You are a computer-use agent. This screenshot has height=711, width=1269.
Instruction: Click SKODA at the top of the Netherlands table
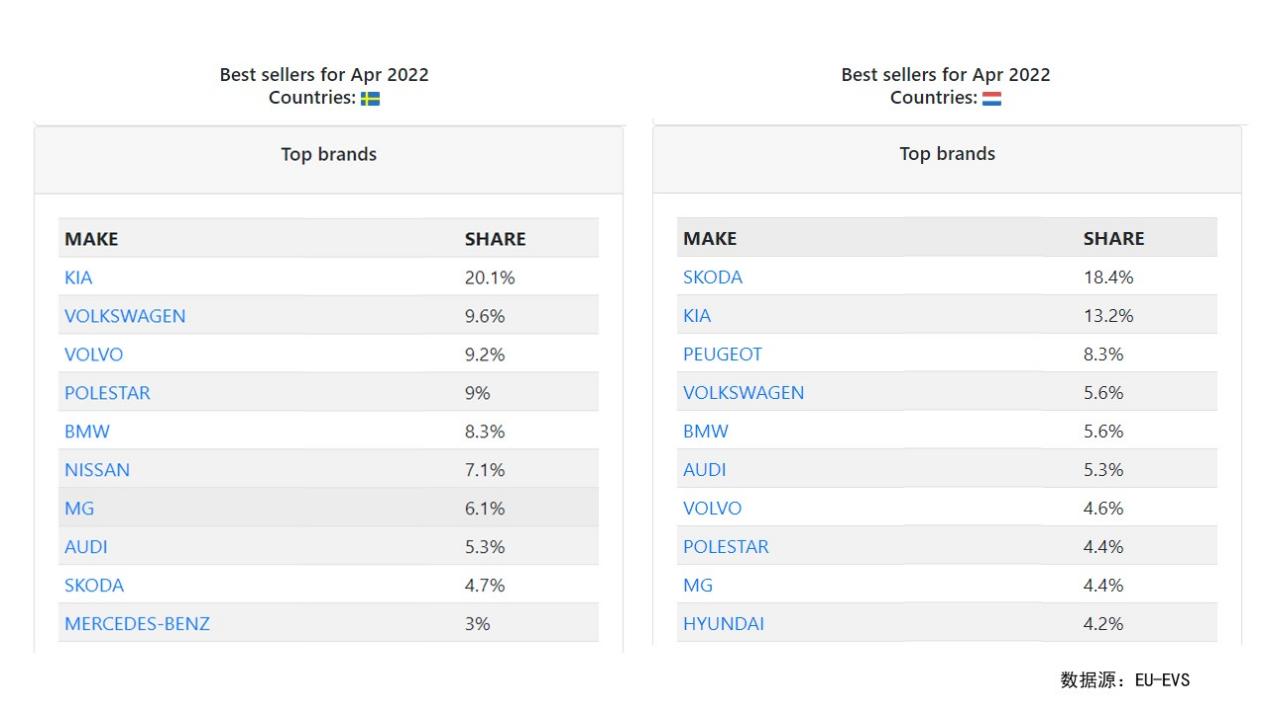(x=713, y=277)
